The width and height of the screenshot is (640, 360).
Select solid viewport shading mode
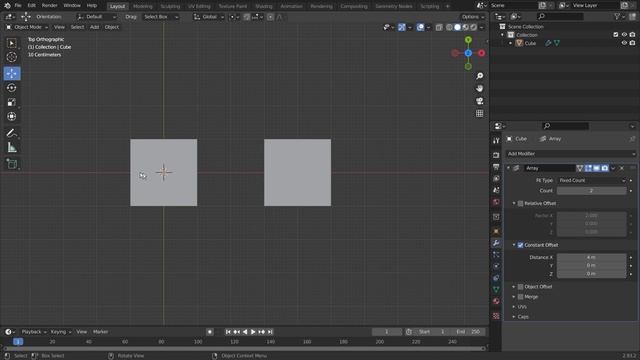(458, 27)
